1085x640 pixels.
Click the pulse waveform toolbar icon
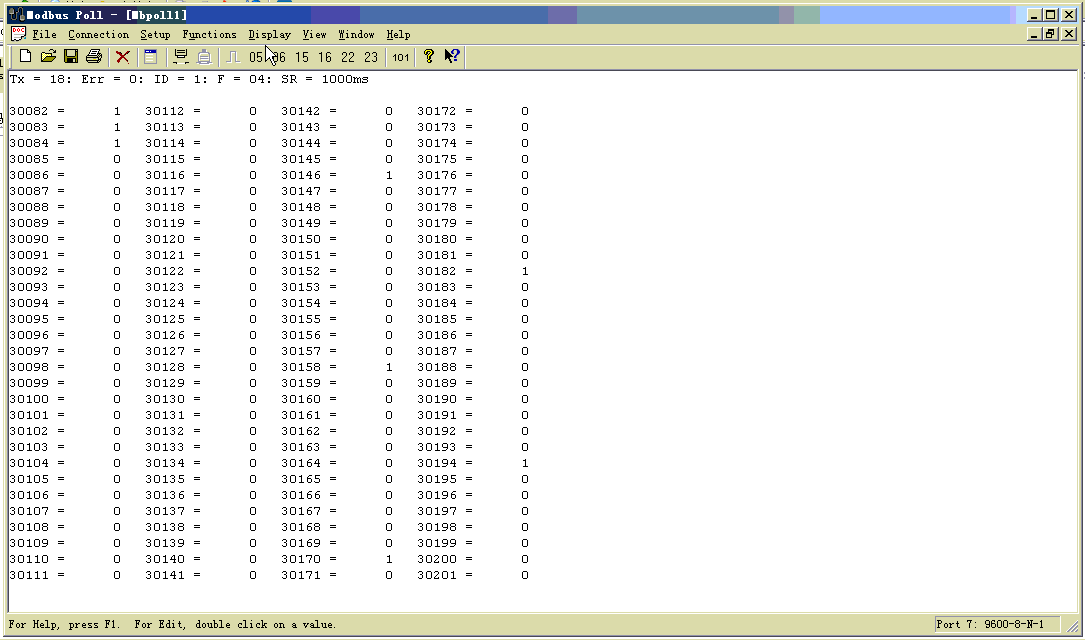[x=232, y=57]
